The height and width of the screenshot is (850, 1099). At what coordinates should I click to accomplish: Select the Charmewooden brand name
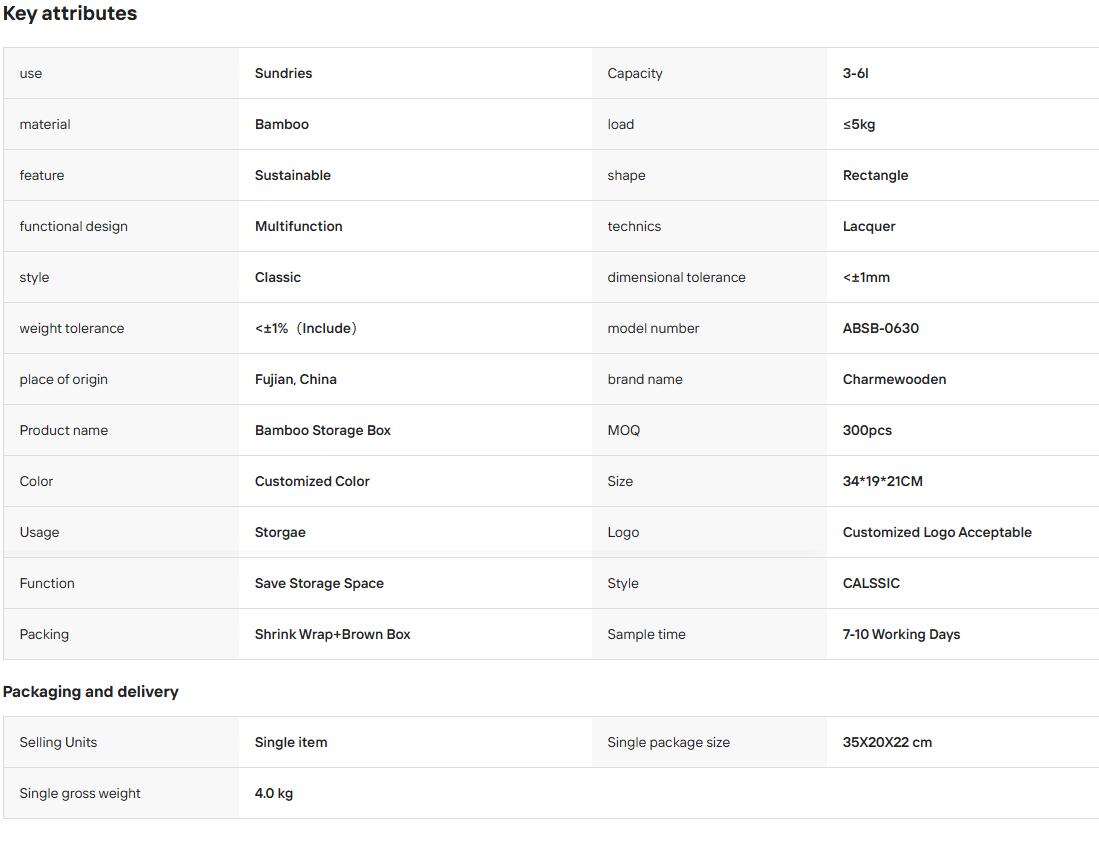[x=894, y=379]
